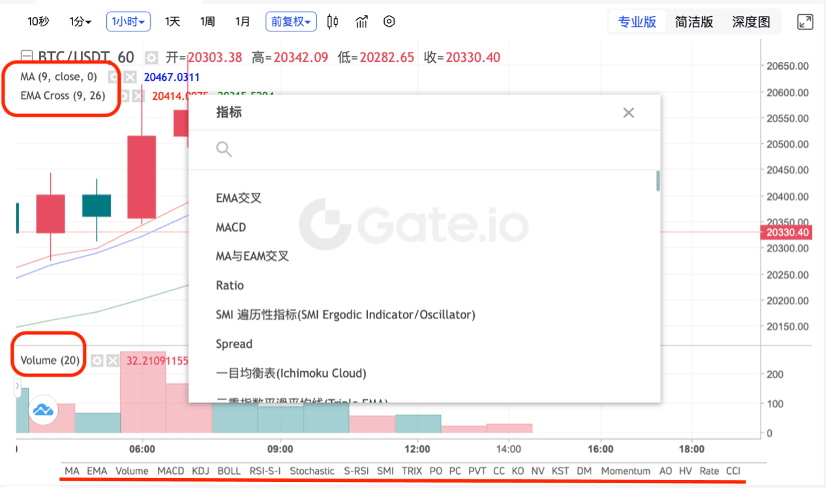The height and width of the screenshot is (492, 832).
Task: Open the 1小时 hour interval dropdown
Action: (129, 21)
